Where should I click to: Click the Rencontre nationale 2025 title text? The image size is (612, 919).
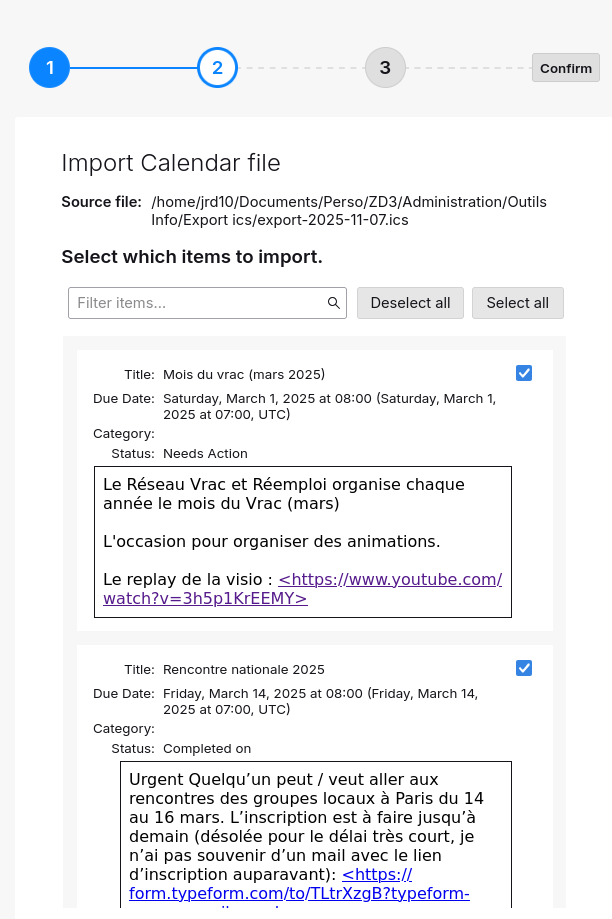click(x=244, y=670)
